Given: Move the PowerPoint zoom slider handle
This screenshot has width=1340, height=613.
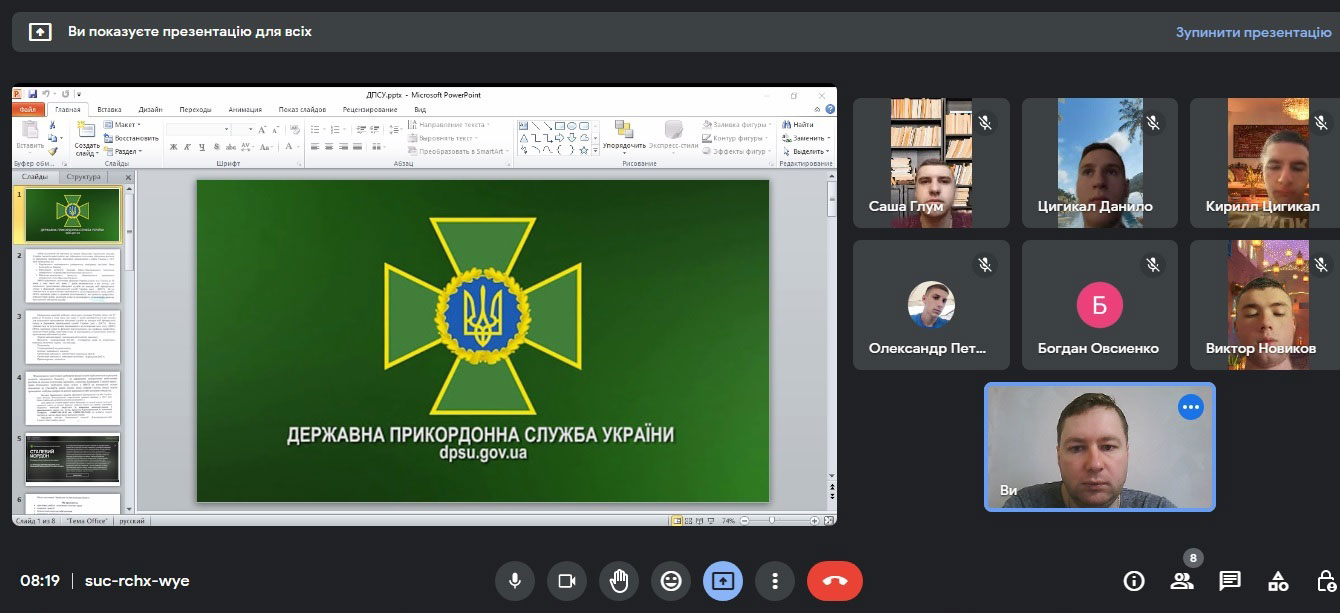Looking at the screenshot, I should coord(772,521).
